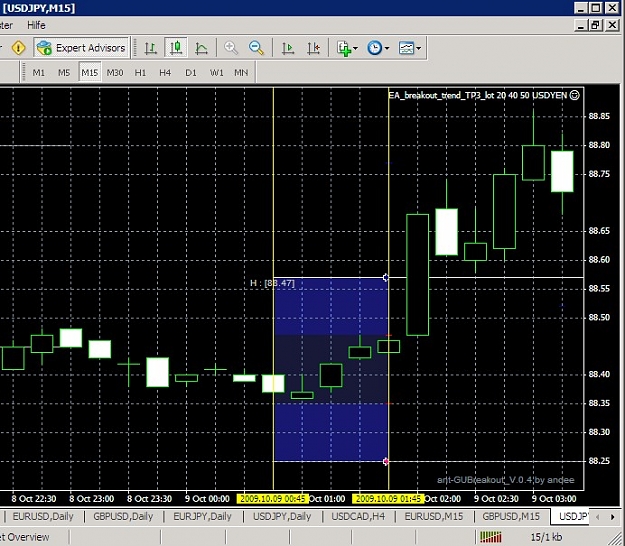Click the 88.85 price scale label

pos(599,116)
